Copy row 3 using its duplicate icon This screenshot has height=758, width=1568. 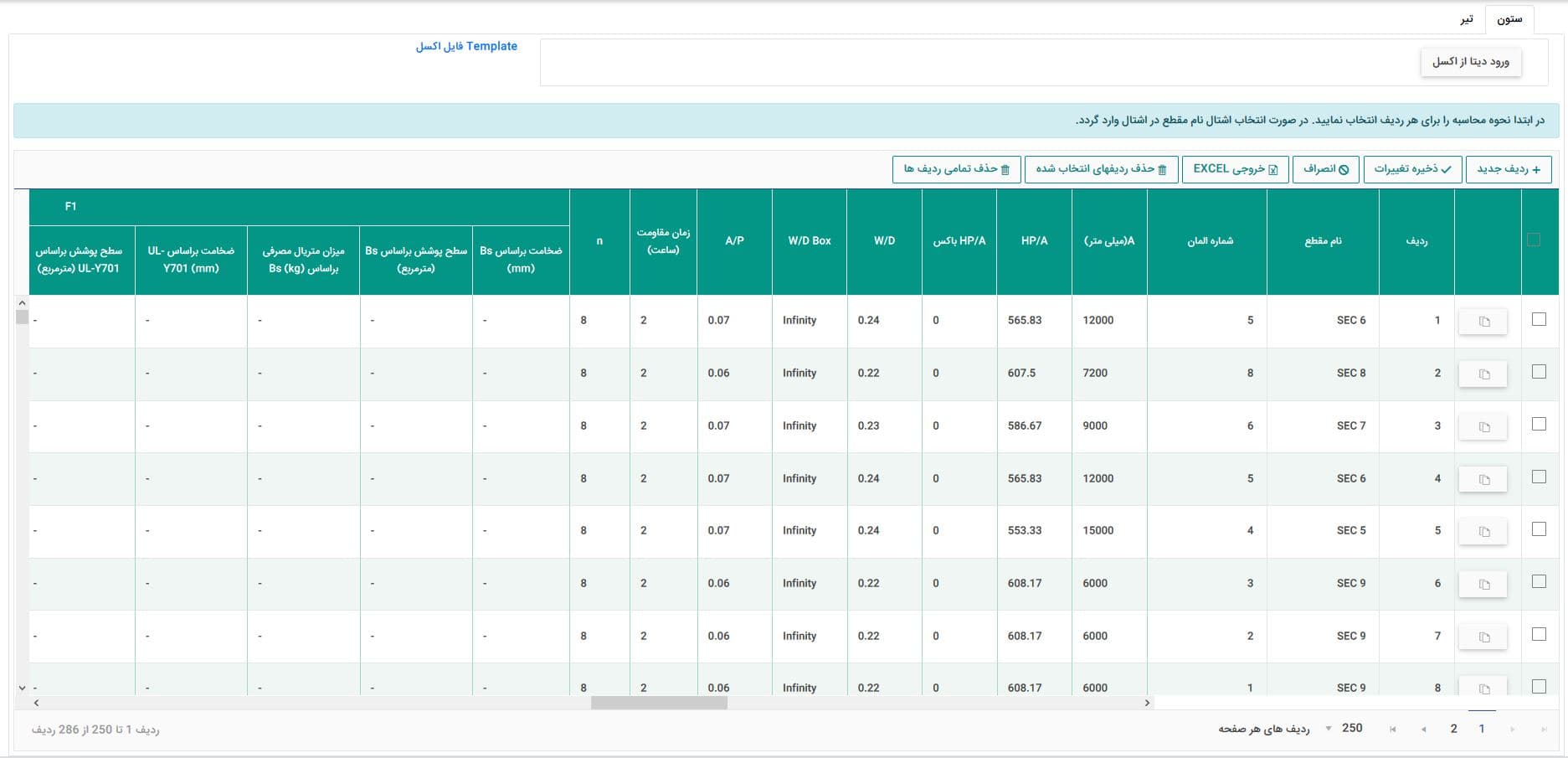click(x=1483, y=427)
